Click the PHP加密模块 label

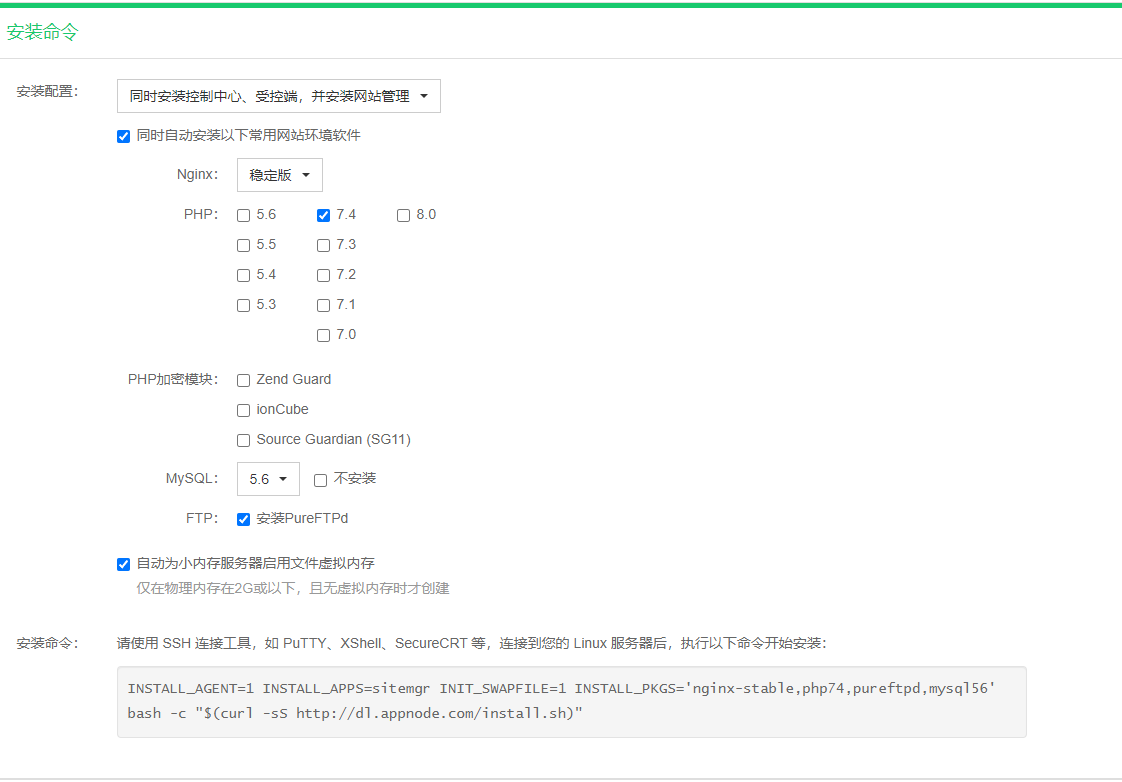pyautogui.click(x=172, y=379)
